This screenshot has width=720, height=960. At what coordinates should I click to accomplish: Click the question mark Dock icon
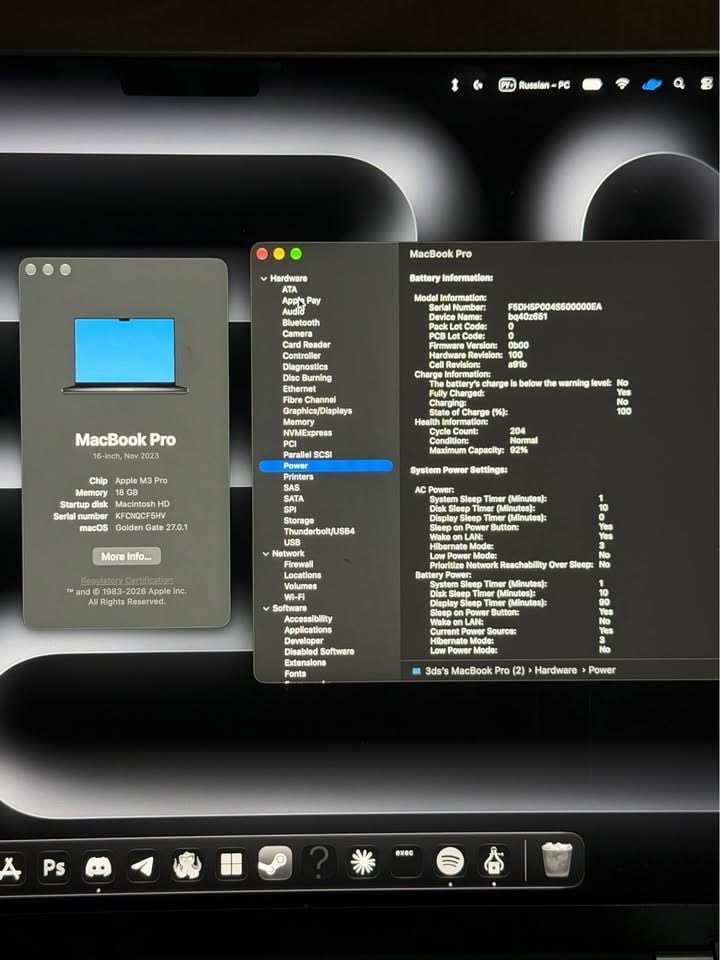(319, 862)
